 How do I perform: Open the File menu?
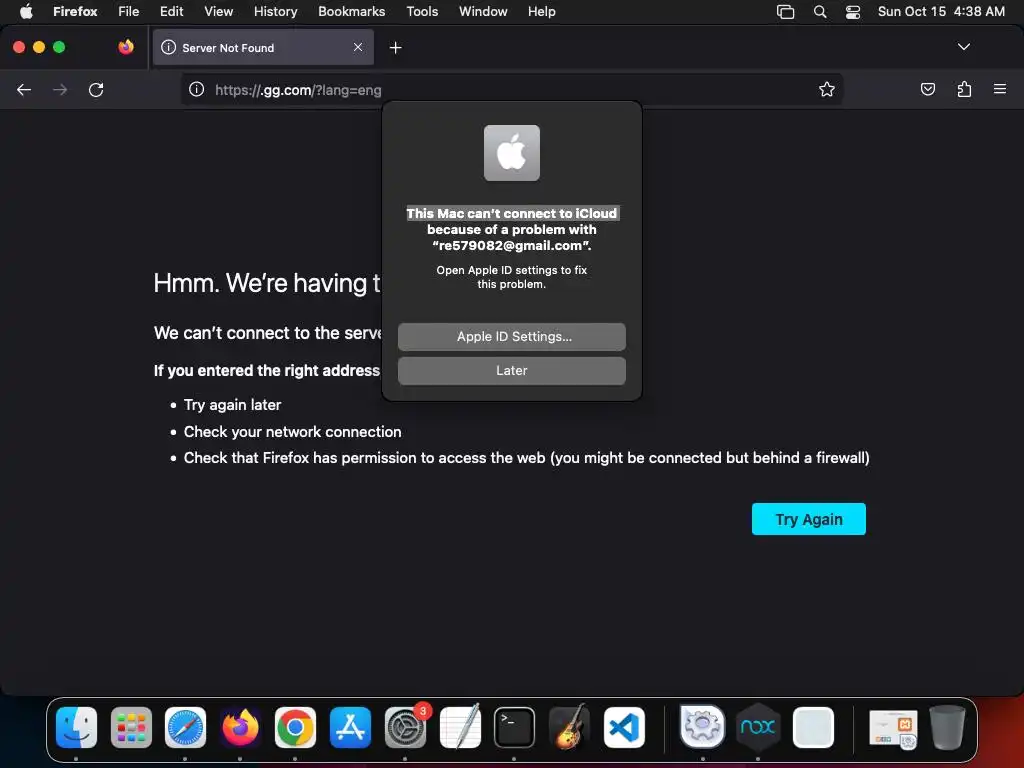coord(129,12)
